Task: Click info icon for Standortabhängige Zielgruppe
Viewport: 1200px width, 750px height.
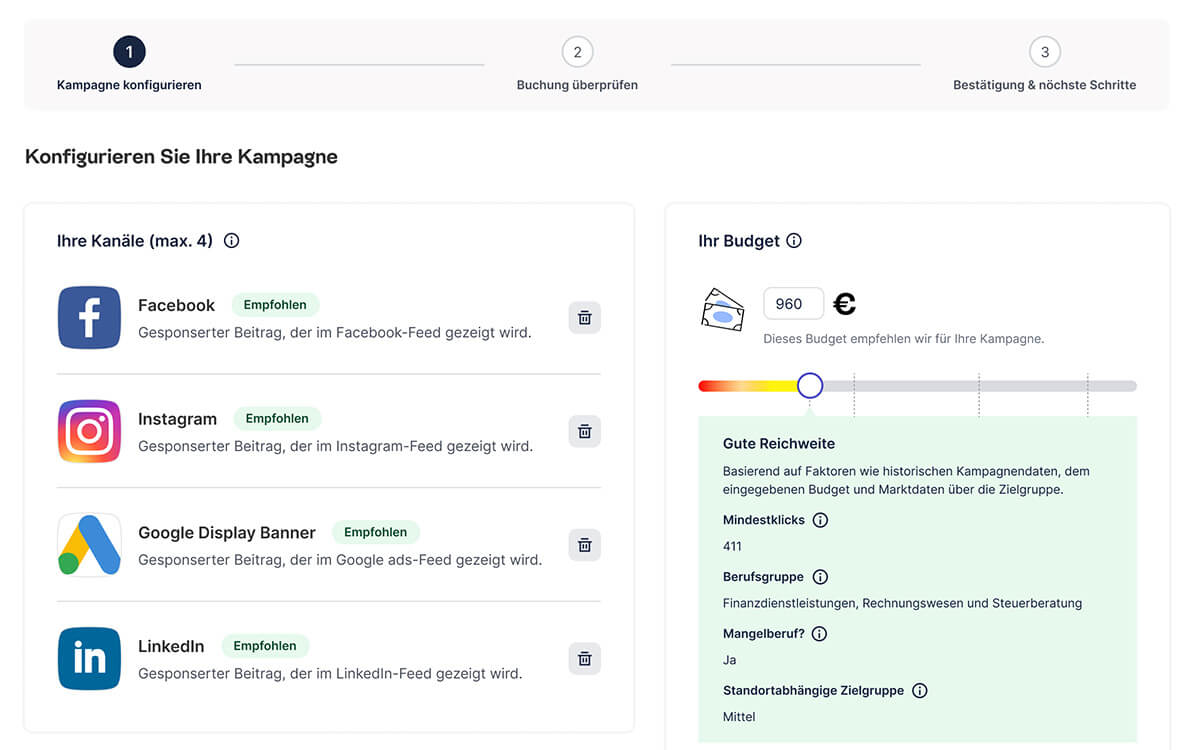Action: [920, 691]
